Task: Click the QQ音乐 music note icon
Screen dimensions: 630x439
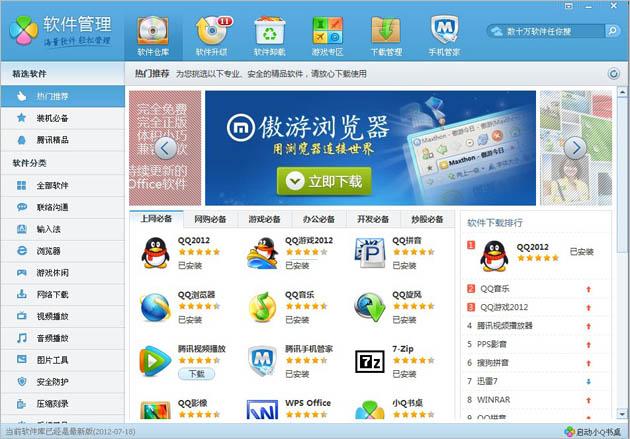Action: point(262,307)
